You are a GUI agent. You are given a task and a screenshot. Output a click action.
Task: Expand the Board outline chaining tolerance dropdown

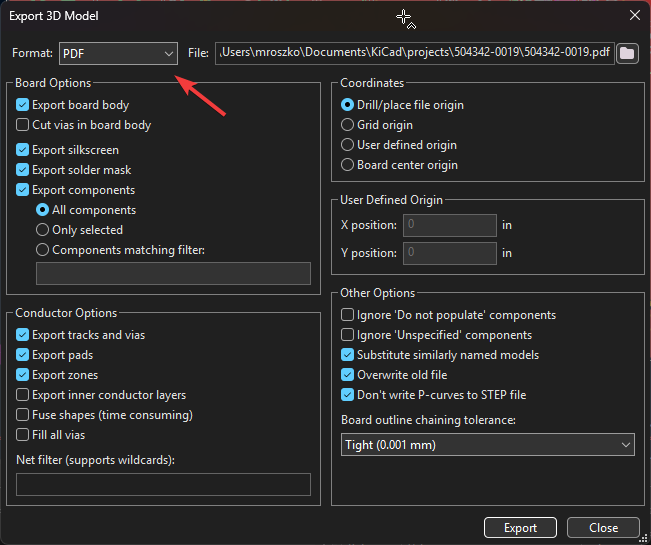point(487,444)
